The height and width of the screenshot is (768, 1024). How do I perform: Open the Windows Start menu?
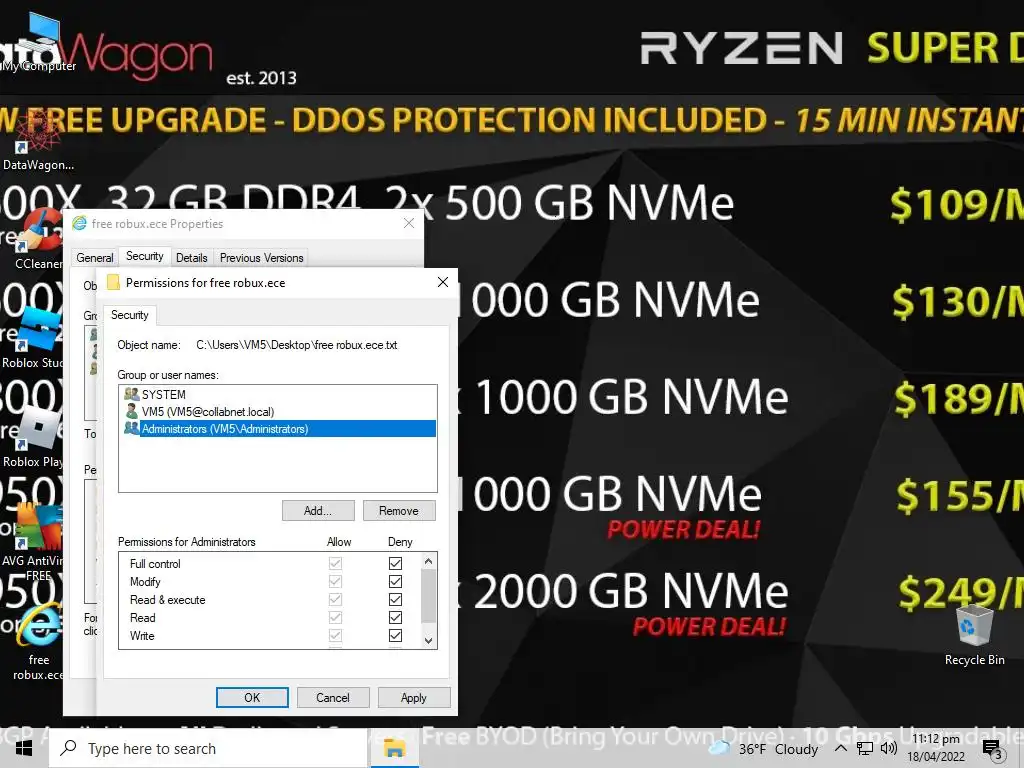[x=24, y=748]
